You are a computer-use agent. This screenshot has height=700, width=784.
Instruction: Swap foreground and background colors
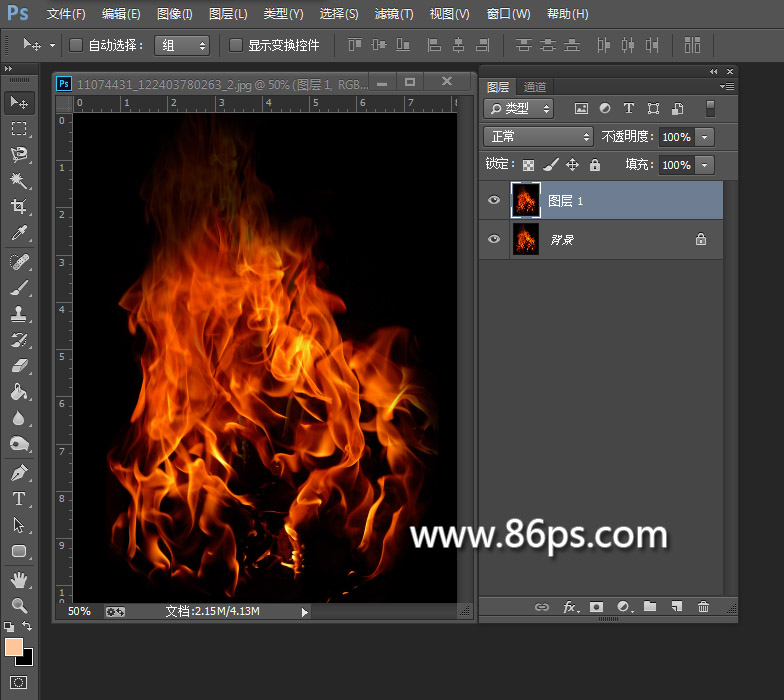[x=28, y=626]
